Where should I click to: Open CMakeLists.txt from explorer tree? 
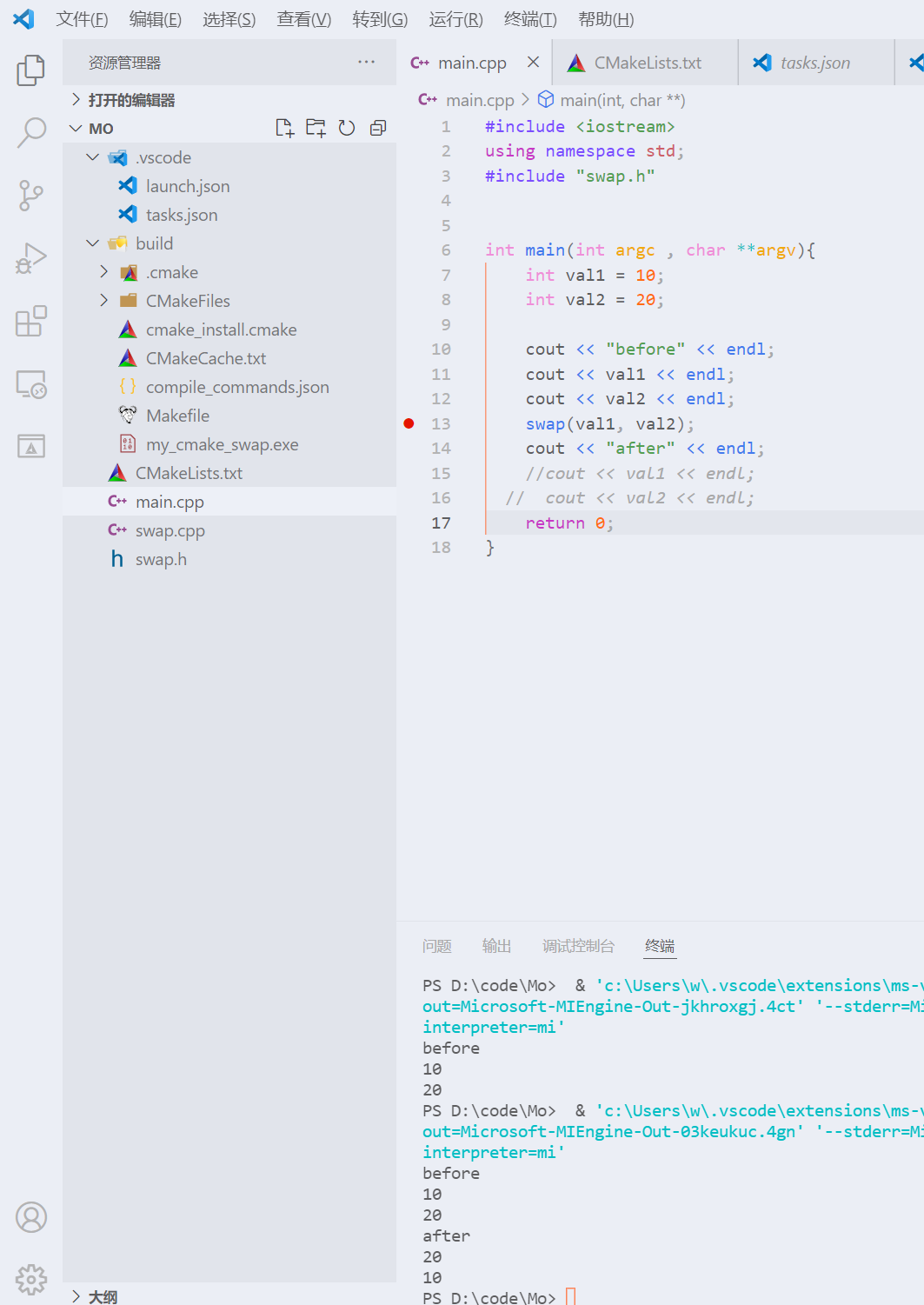[x=229, y=473]
